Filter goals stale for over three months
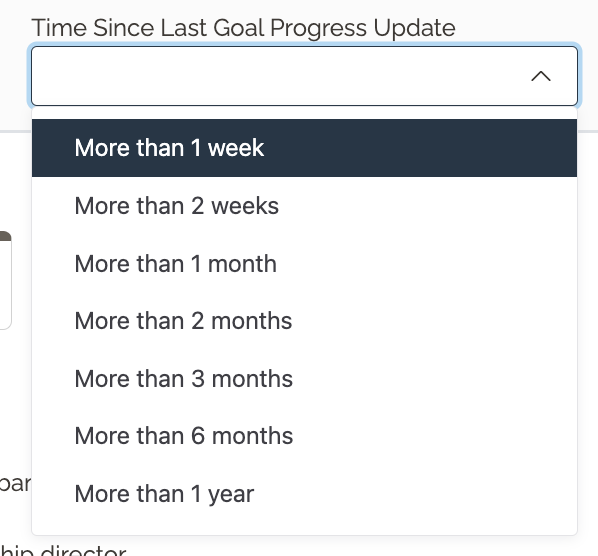 click(x=304, y=378)
